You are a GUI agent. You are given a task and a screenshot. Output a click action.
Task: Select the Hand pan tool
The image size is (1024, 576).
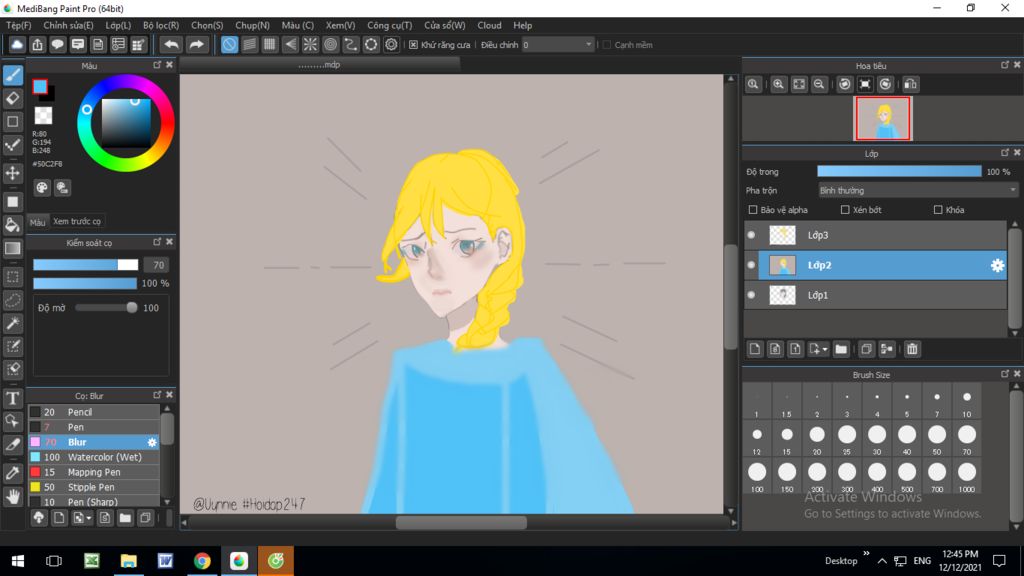12,497
